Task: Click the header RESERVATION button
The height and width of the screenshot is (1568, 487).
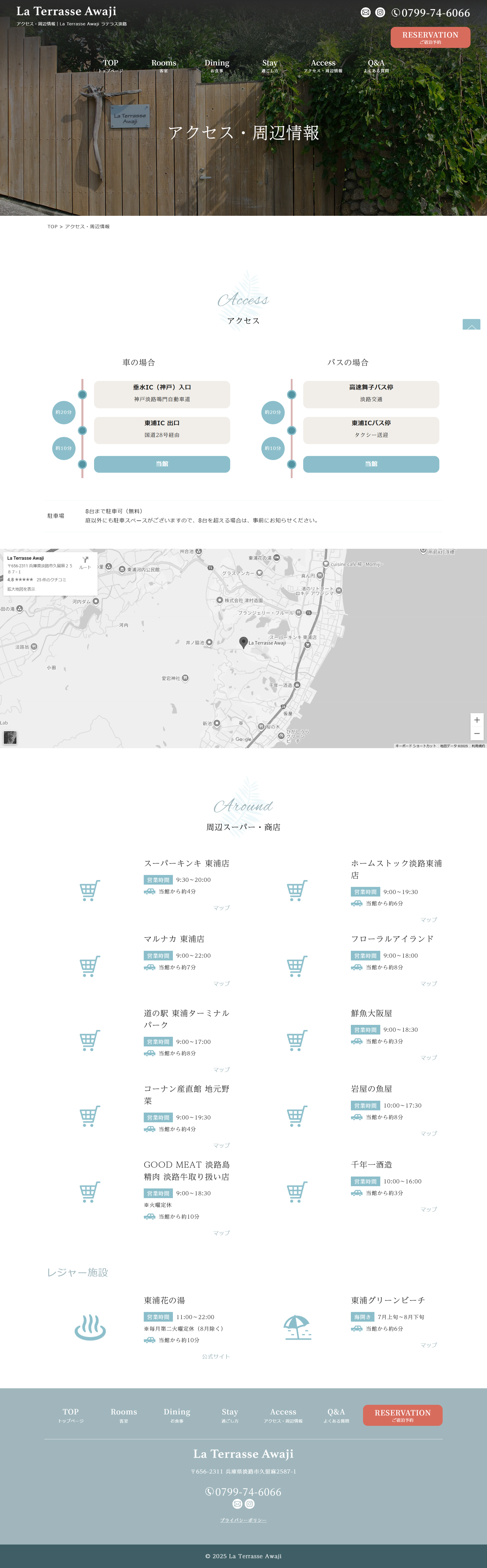Action: [430, 37]
